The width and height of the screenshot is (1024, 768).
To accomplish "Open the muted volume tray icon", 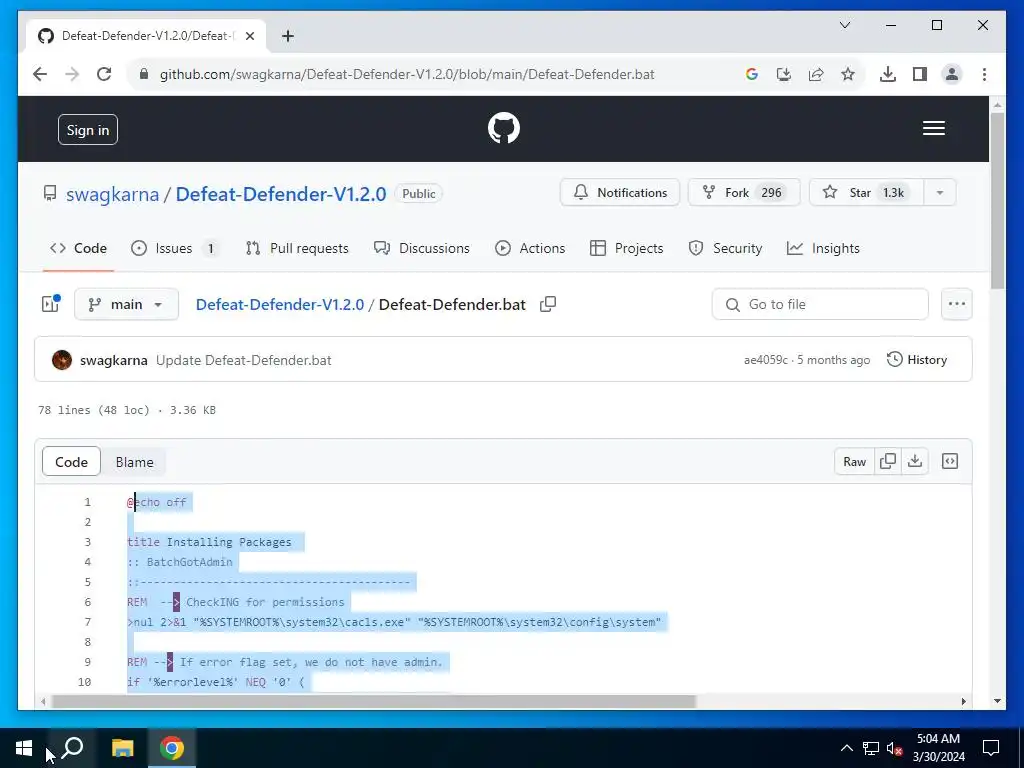I will [x=894, y=748].
